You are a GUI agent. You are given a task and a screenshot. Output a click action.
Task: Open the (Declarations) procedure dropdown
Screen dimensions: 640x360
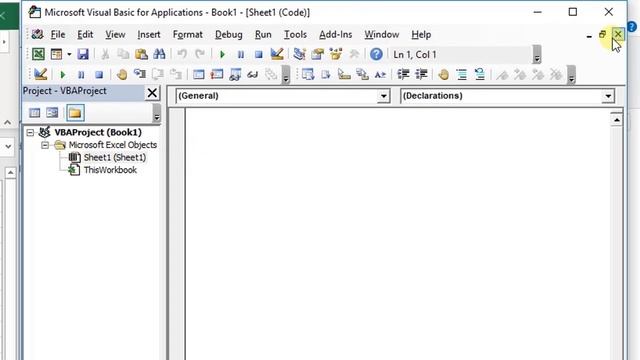point(608,96)
